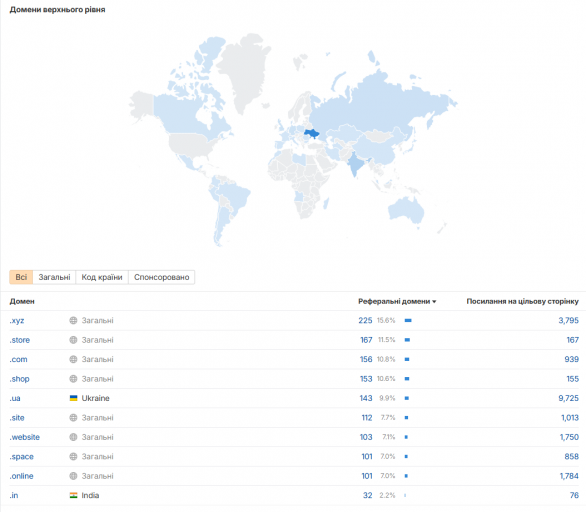This screenshot has height=512, width=586.
Task: Open the .xyz domain link
Action: point(17,321)
